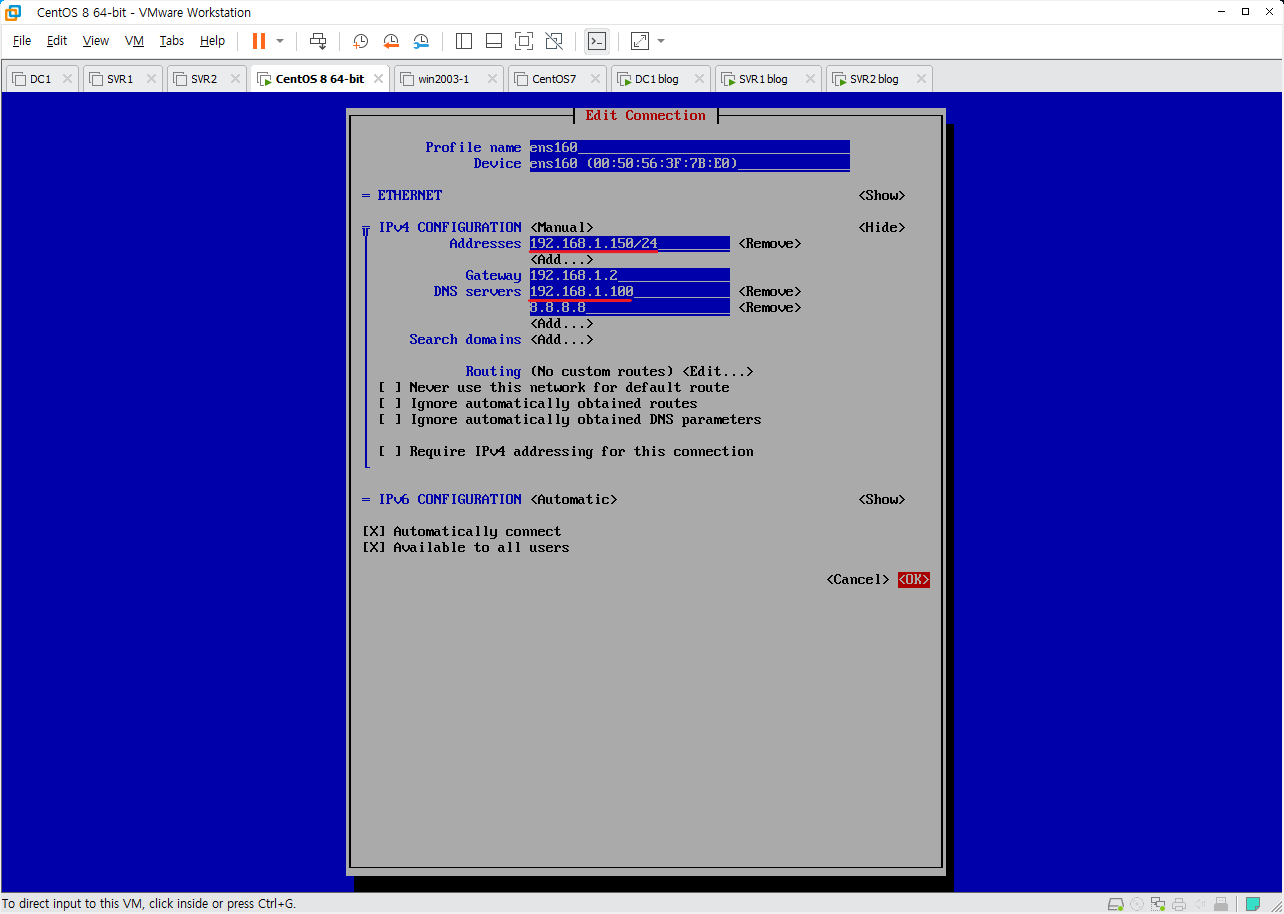Close the CentOS 8 64-bit tab

379,79
